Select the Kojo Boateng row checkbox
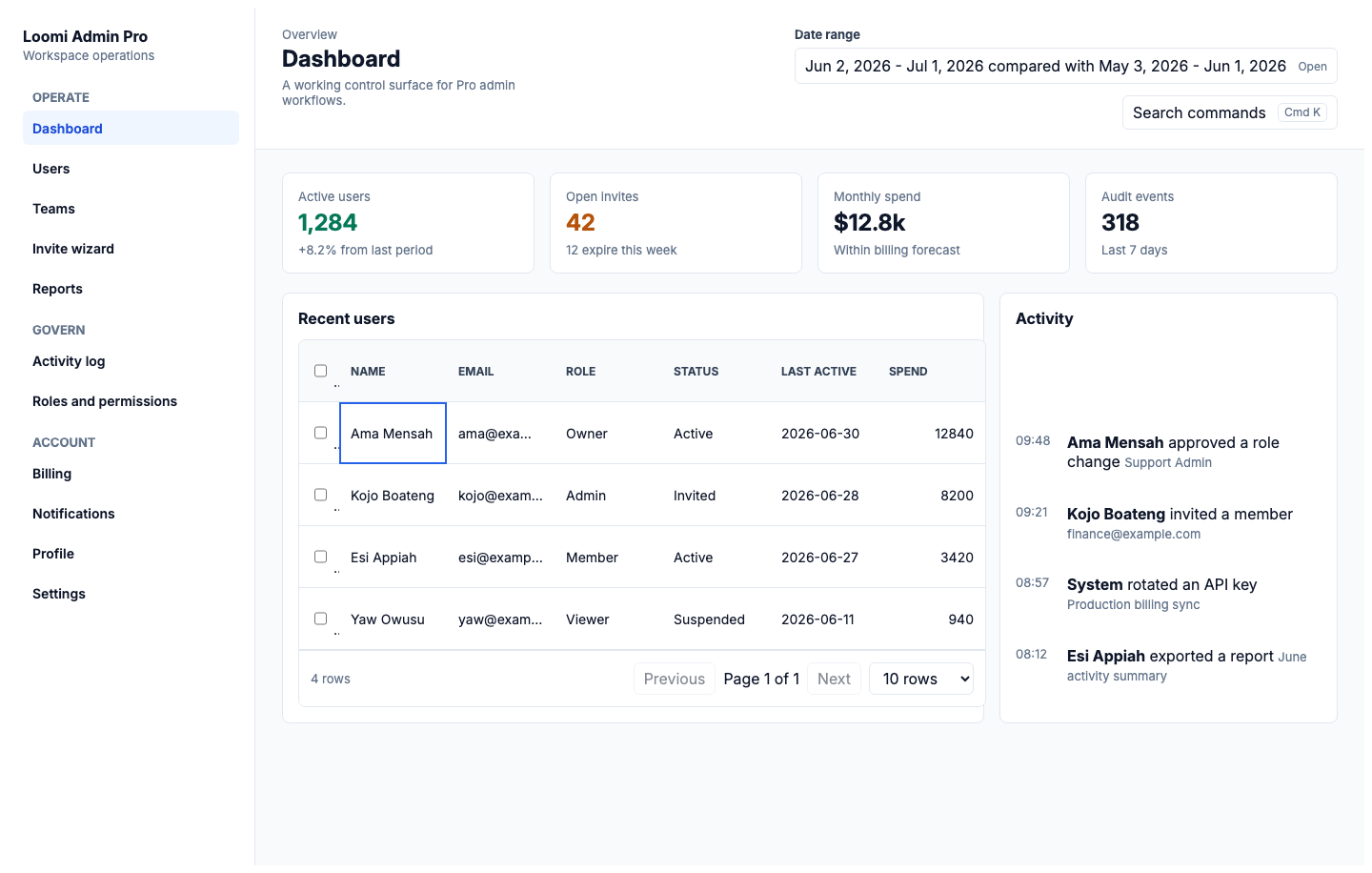 click(320, 495)
